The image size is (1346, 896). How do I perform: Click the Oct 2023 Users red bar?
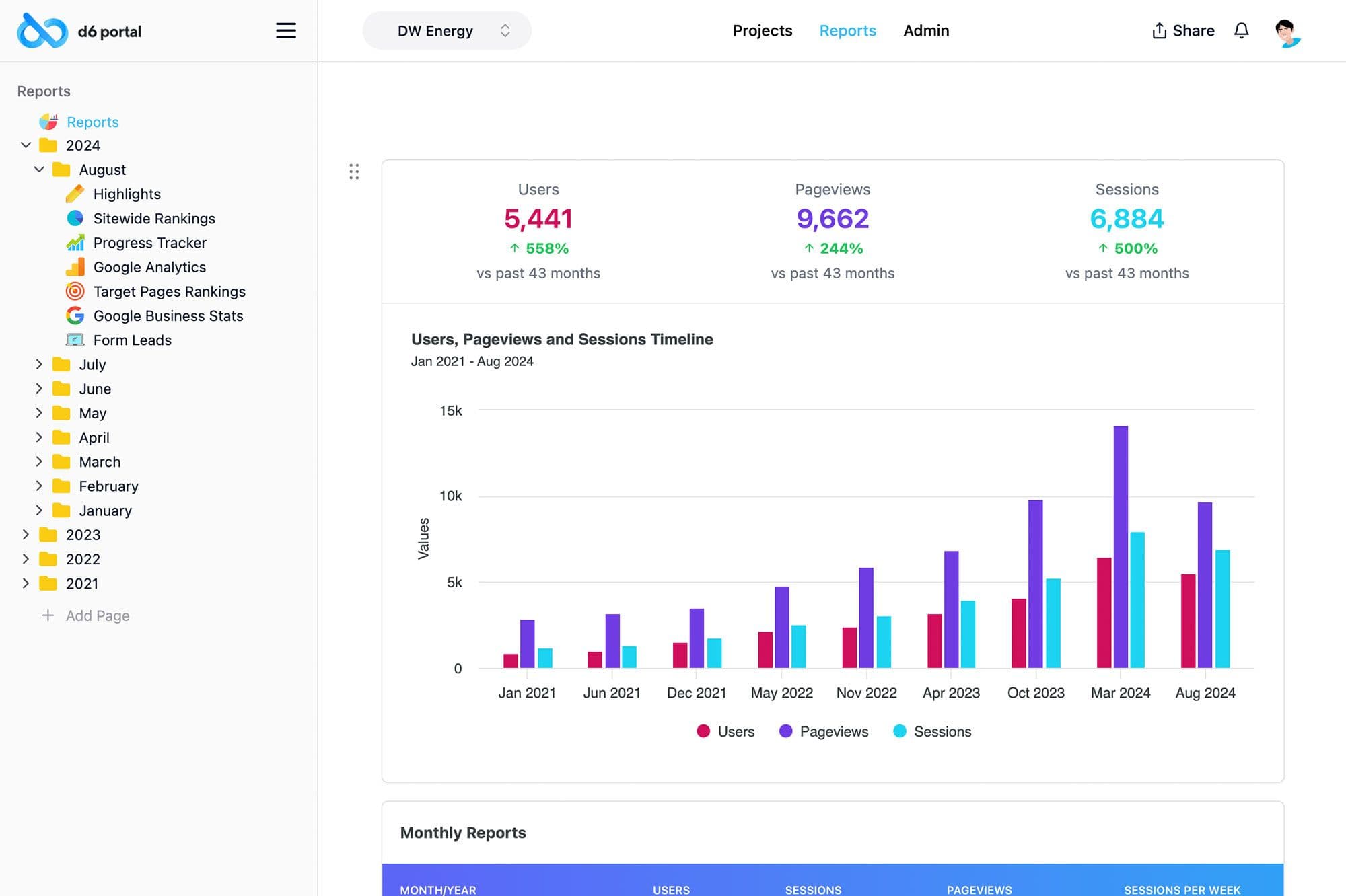coord(1019,633)
